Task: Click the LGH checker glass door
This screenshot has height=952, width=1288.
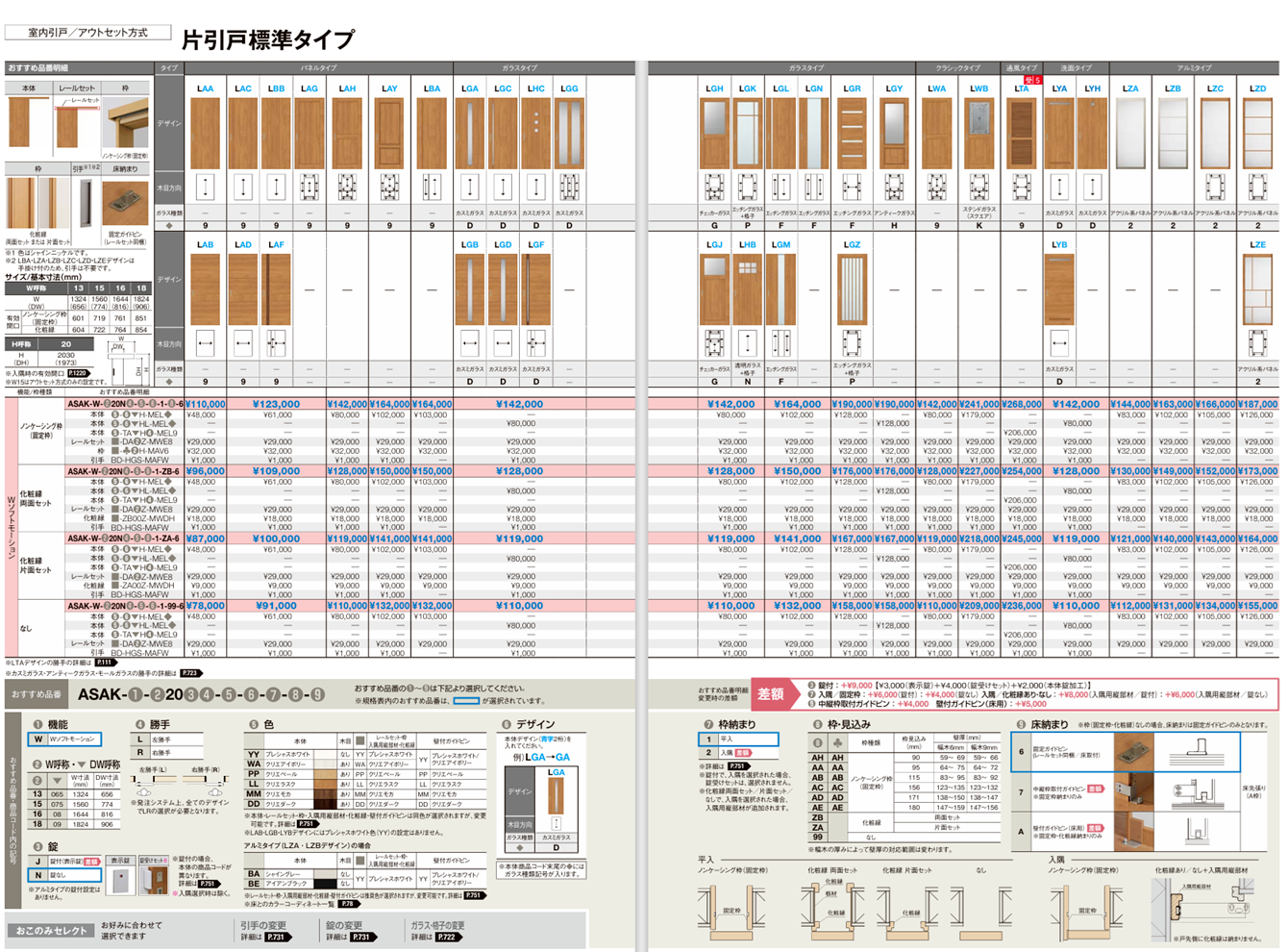Action: pos(714,132)
